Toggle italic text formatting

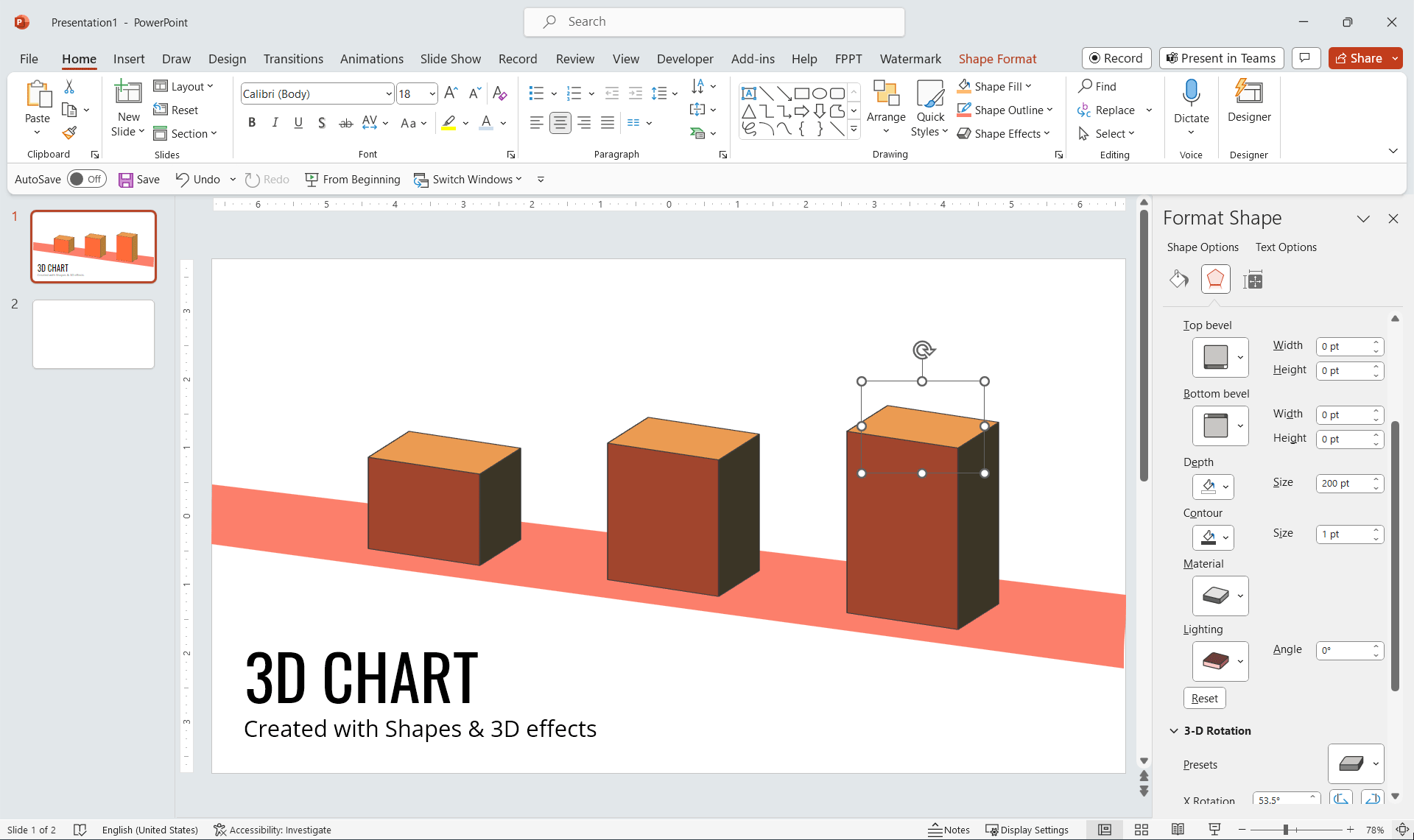(x=275, y=122)
